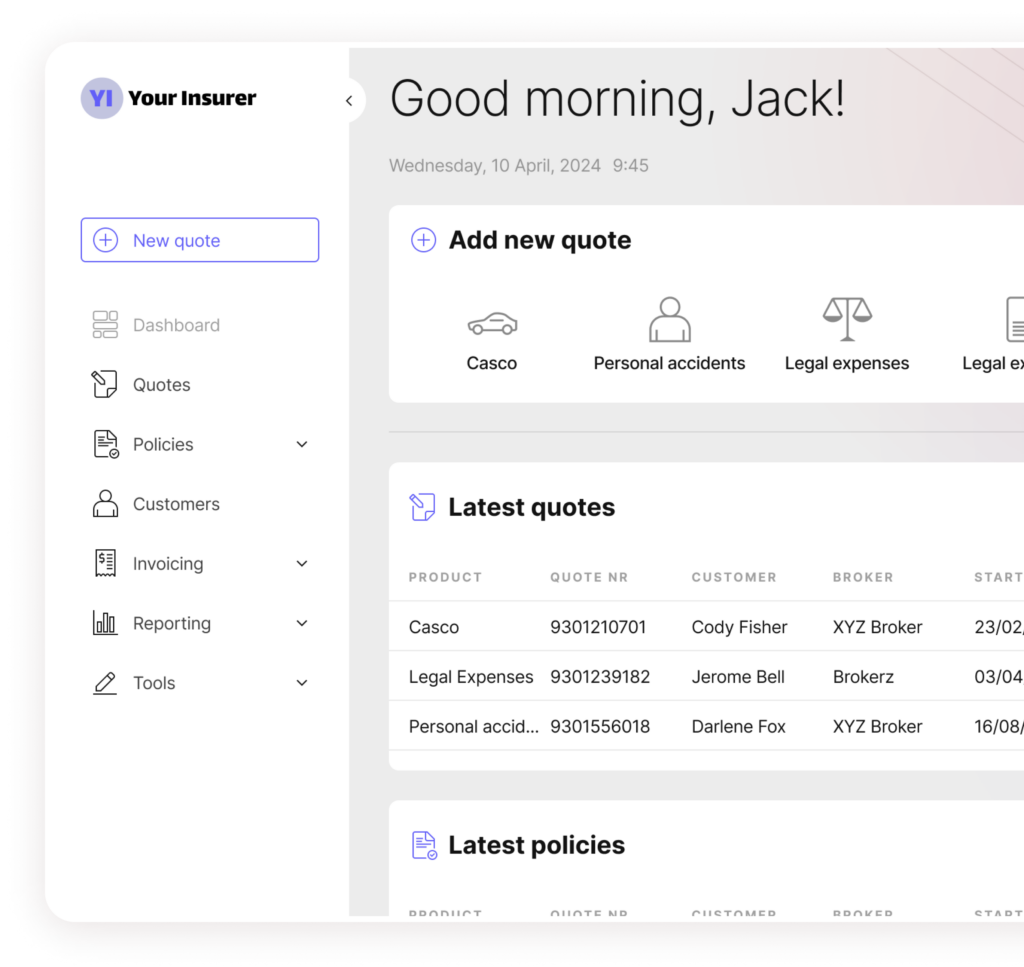Click the date Wednesday, 10 April, 2024
Screen dimensions: 1024x967
(x=495, y=166)
